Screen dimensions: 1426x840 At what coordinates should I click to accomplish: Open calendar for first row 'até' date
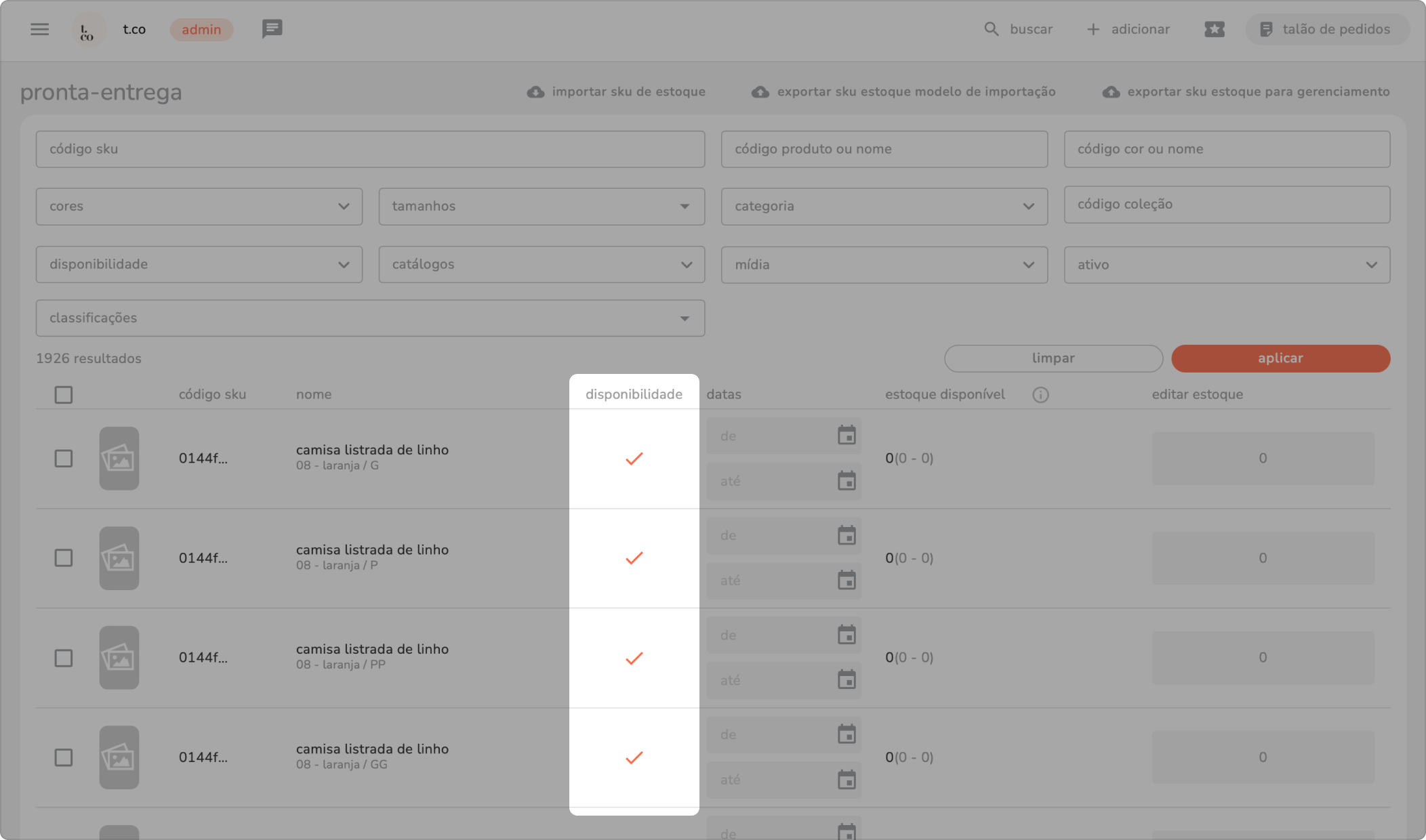(847, 481)
